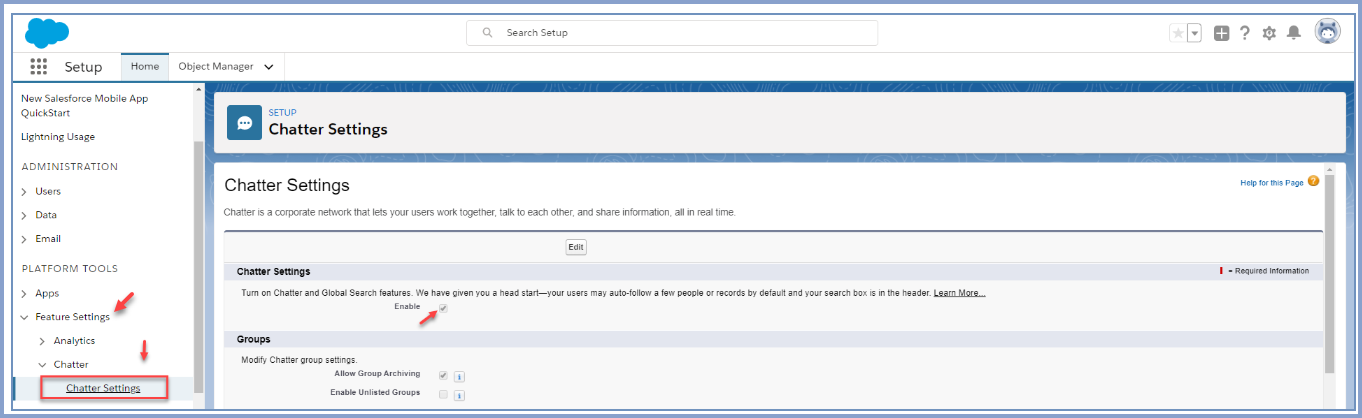Open the help question mark icon
Image resolution: width=1362 pixels, height=418 pixels.
(1245, 33)
